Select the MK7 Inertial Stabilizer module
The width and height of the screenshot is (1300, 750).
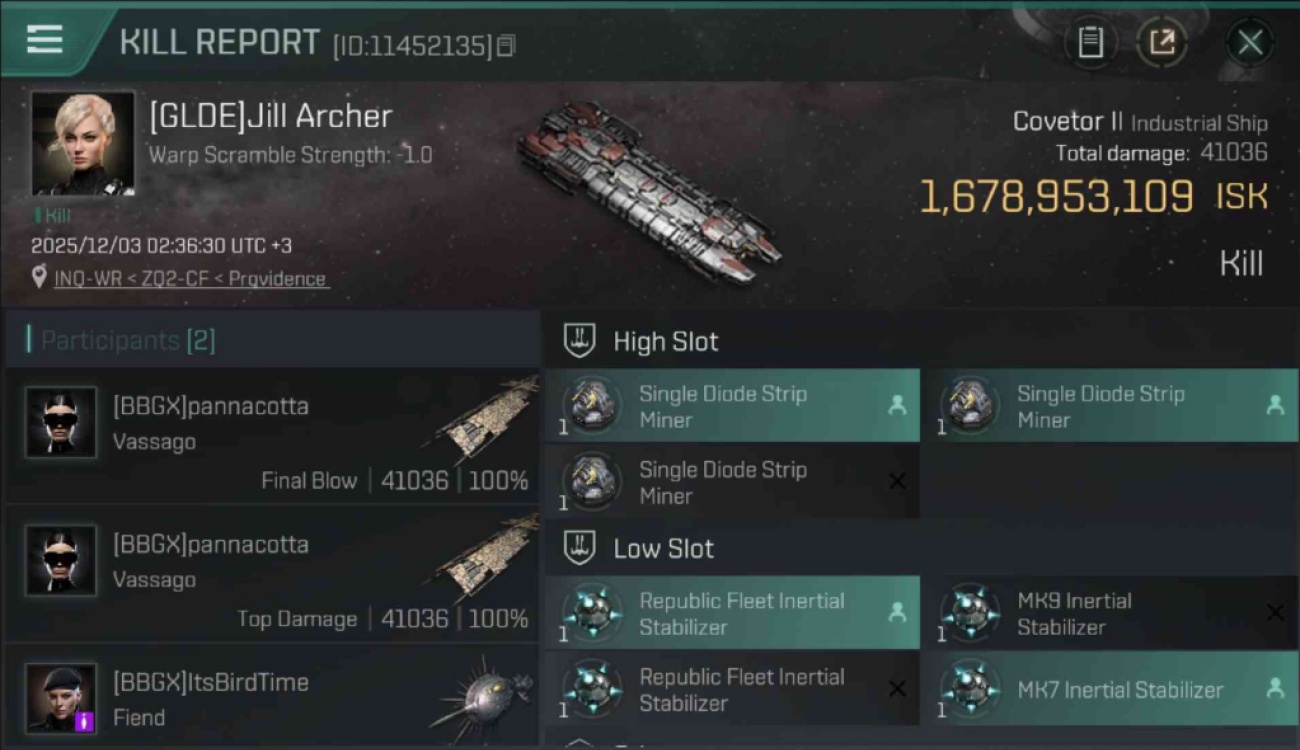pos(1108,689)
